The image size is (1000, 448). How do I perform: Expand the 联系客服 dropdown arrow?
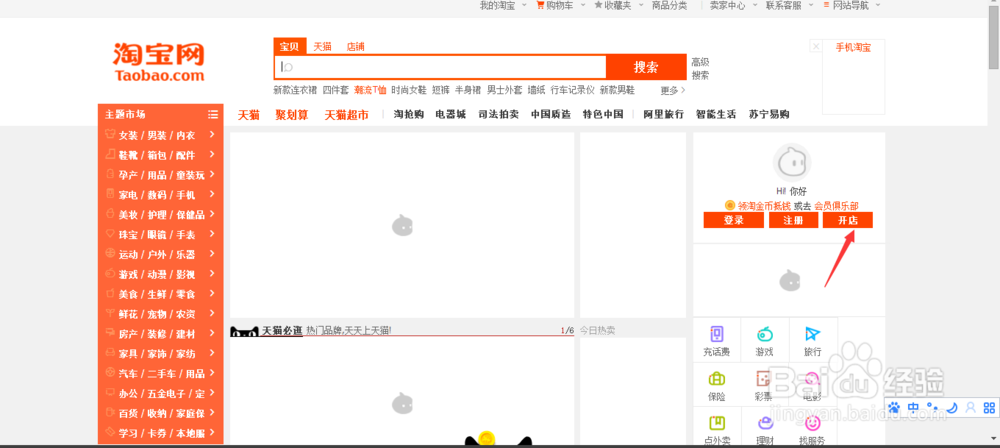click(x=811, y=5)
